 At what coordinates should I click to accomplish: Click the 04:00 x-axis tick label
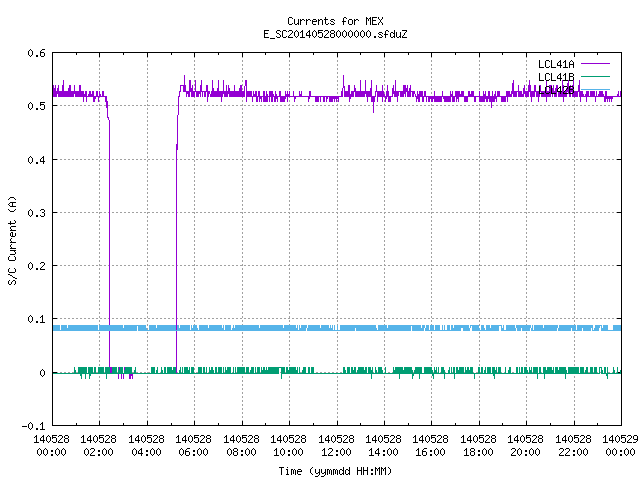pyautogui.click(x=146, y=445)
